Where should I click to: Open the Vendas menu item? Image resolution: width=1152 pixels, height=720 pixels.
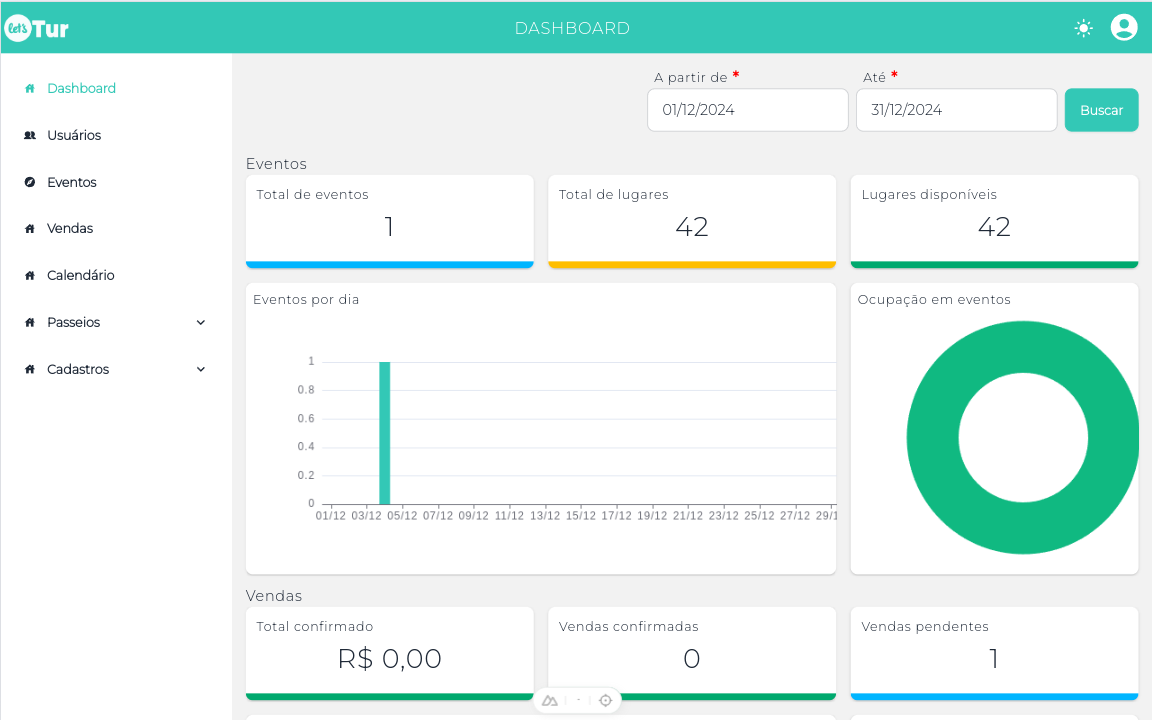click(x=68, y=228)
